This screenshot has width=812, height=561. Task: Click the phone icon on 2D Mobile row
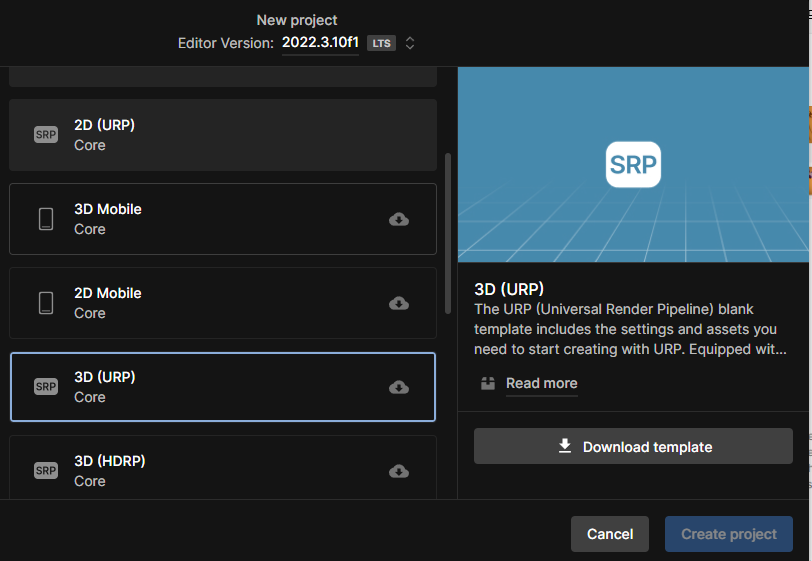[x=46, y=303]
